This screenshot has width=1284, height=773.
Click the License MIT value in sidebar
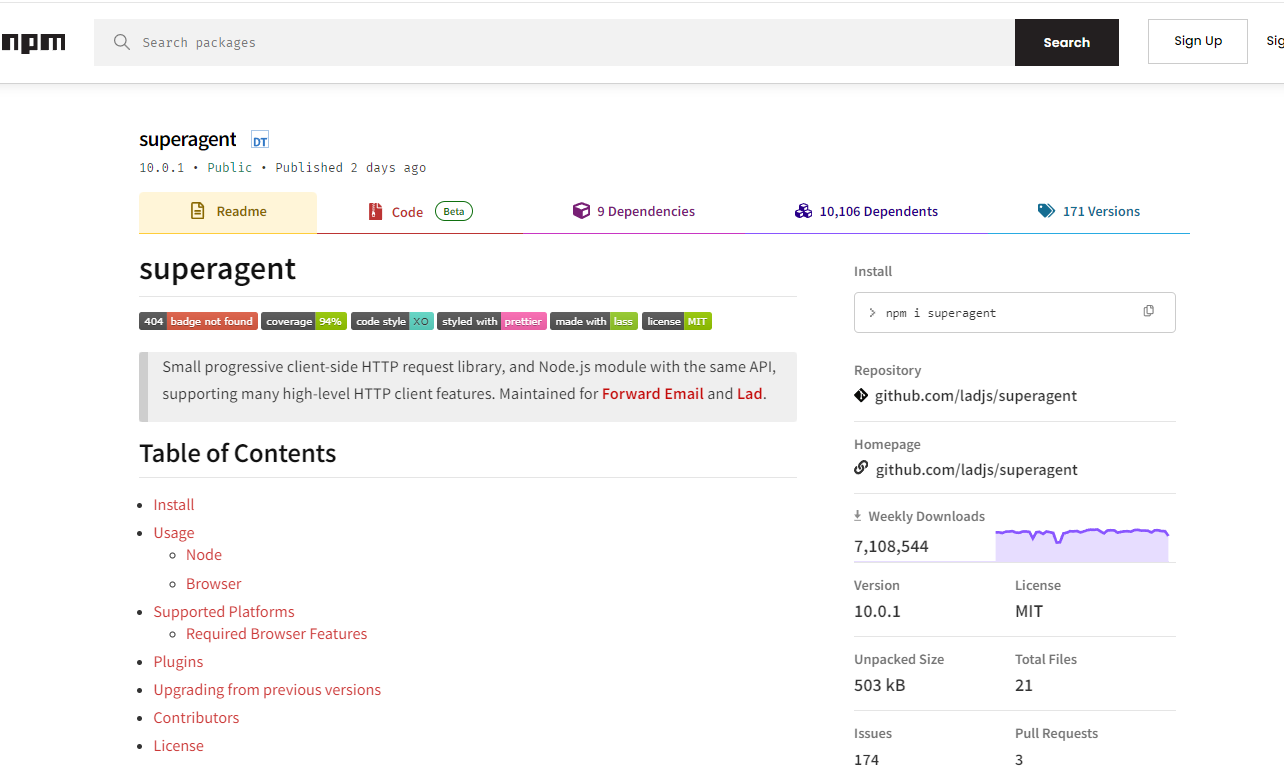coord(1029,611)
